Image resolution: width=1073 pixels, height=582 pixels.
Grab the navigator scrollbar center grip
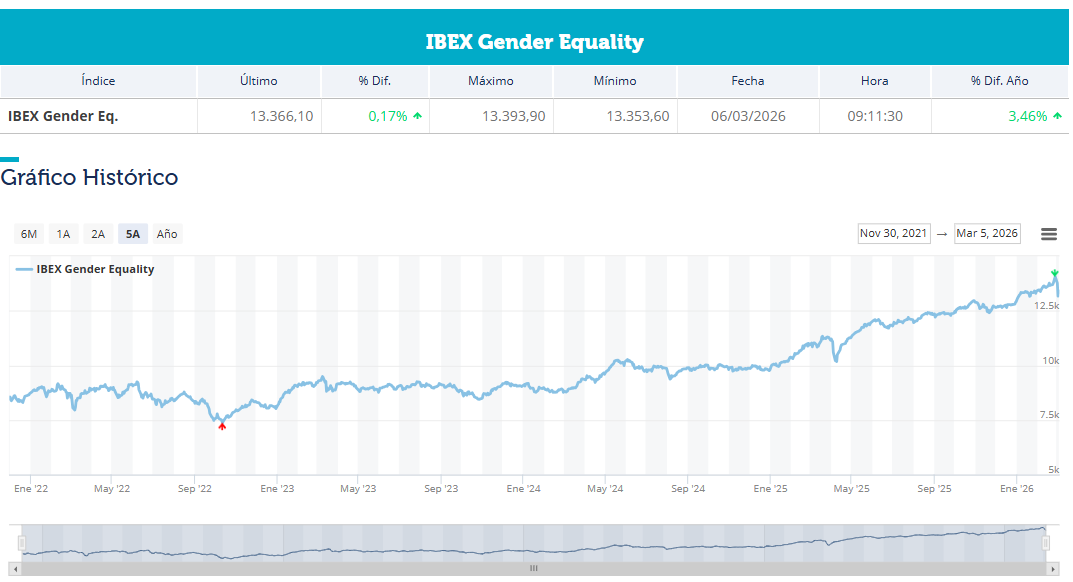click(534, 568)
